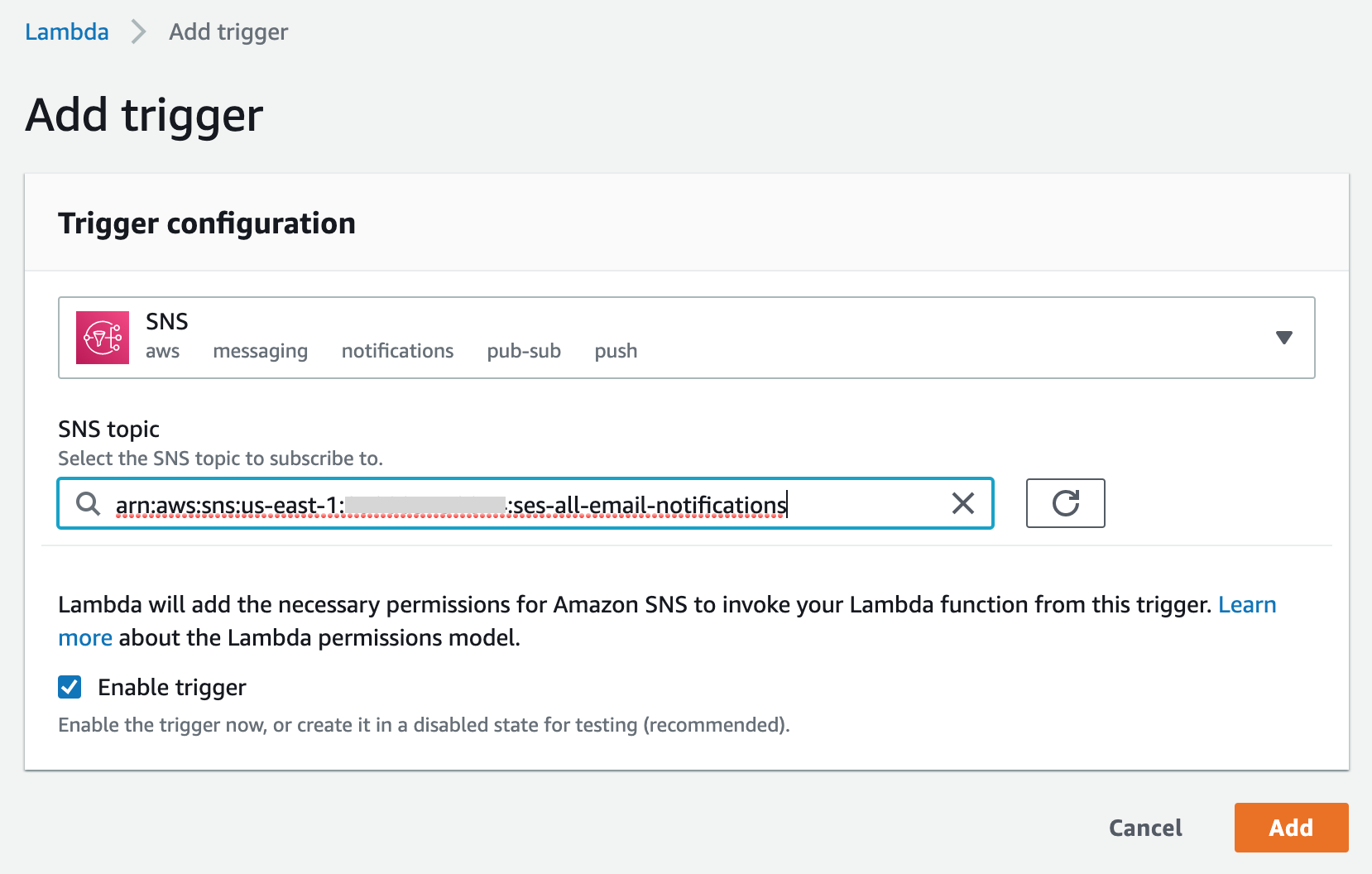Click the "notifications" tag in the selector
Image resolution: width=1372 pixels, height=874 pixels.
click(x=397, y=352)
